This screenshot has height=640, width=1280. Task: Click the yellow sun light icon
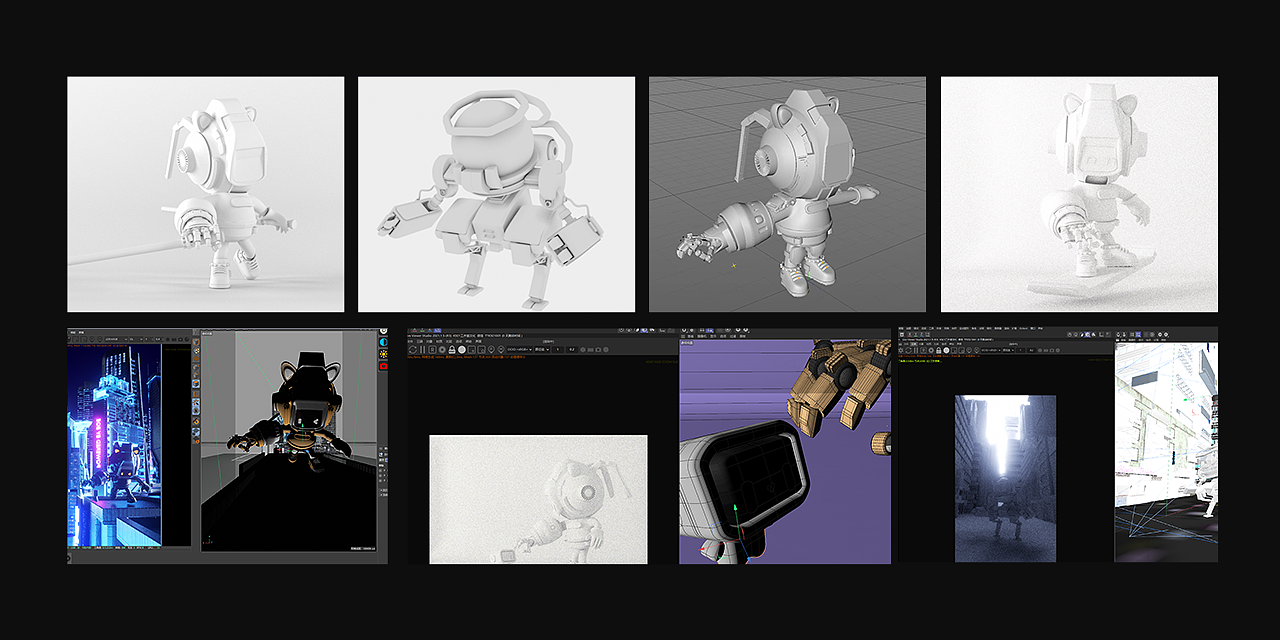point(384,355)
